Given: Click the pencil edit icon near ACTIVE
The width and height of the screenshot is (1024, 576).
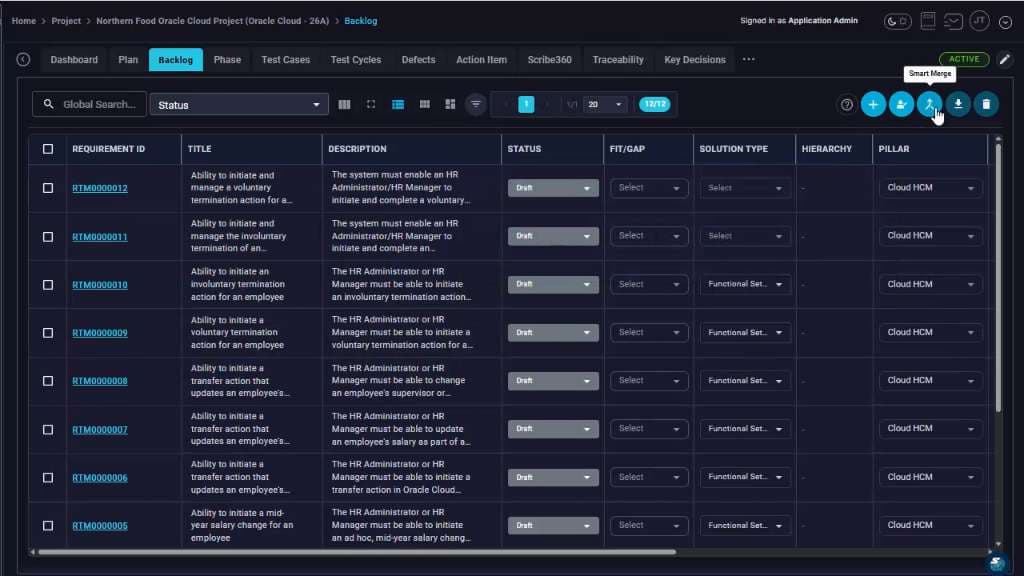Looking at the screenshot, I should point(1004,59).
